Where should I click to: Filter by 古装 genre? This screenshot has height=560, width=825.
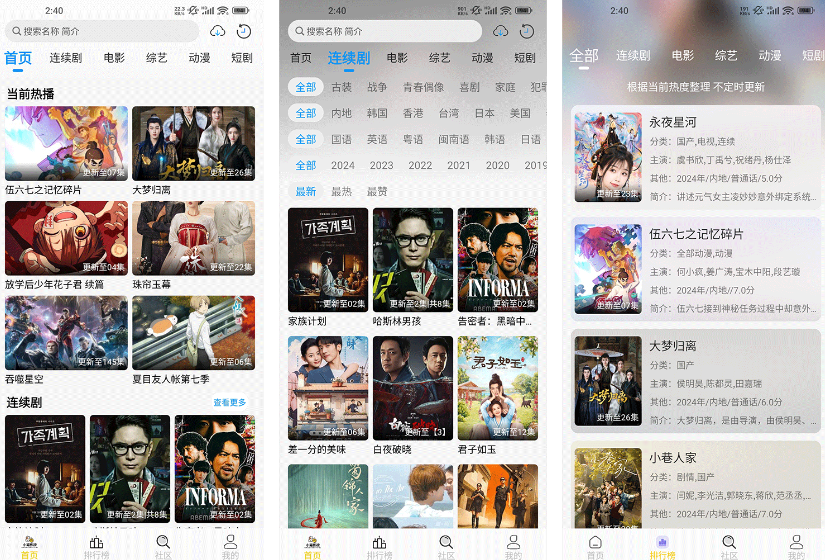point(341,87)
